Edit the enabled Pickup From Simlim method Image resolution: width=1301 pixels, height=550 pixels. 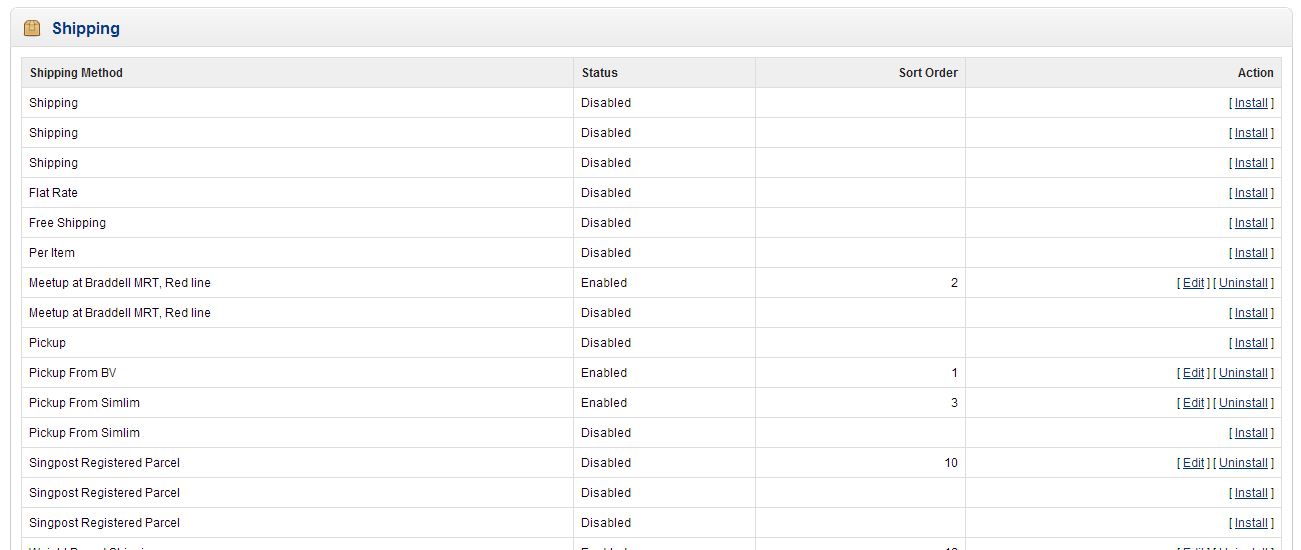pyautogui.click(x=1193, y=403)
